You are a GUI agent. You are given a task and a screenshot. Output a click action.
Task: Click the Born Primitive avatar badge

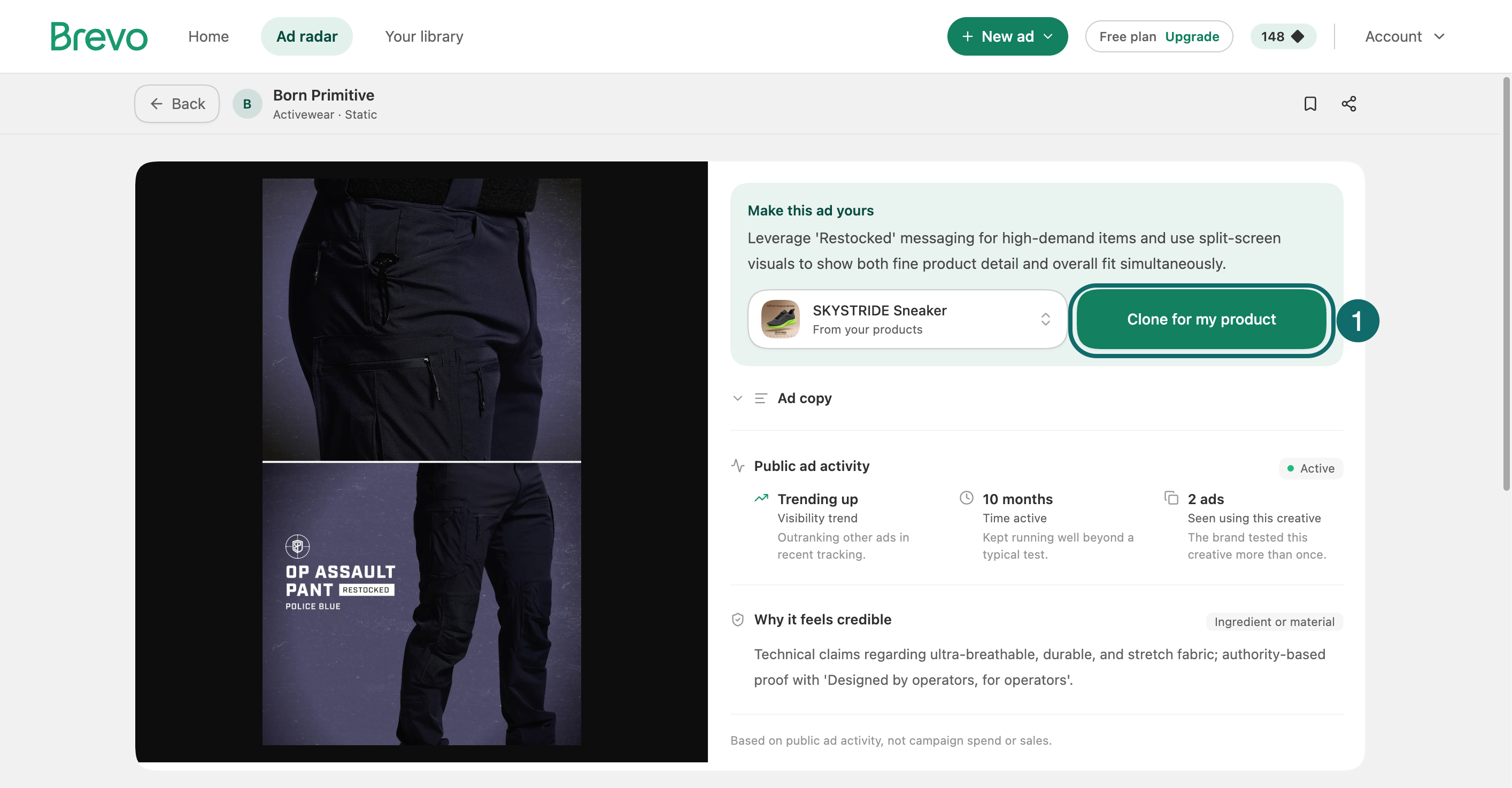coord(247,104)
